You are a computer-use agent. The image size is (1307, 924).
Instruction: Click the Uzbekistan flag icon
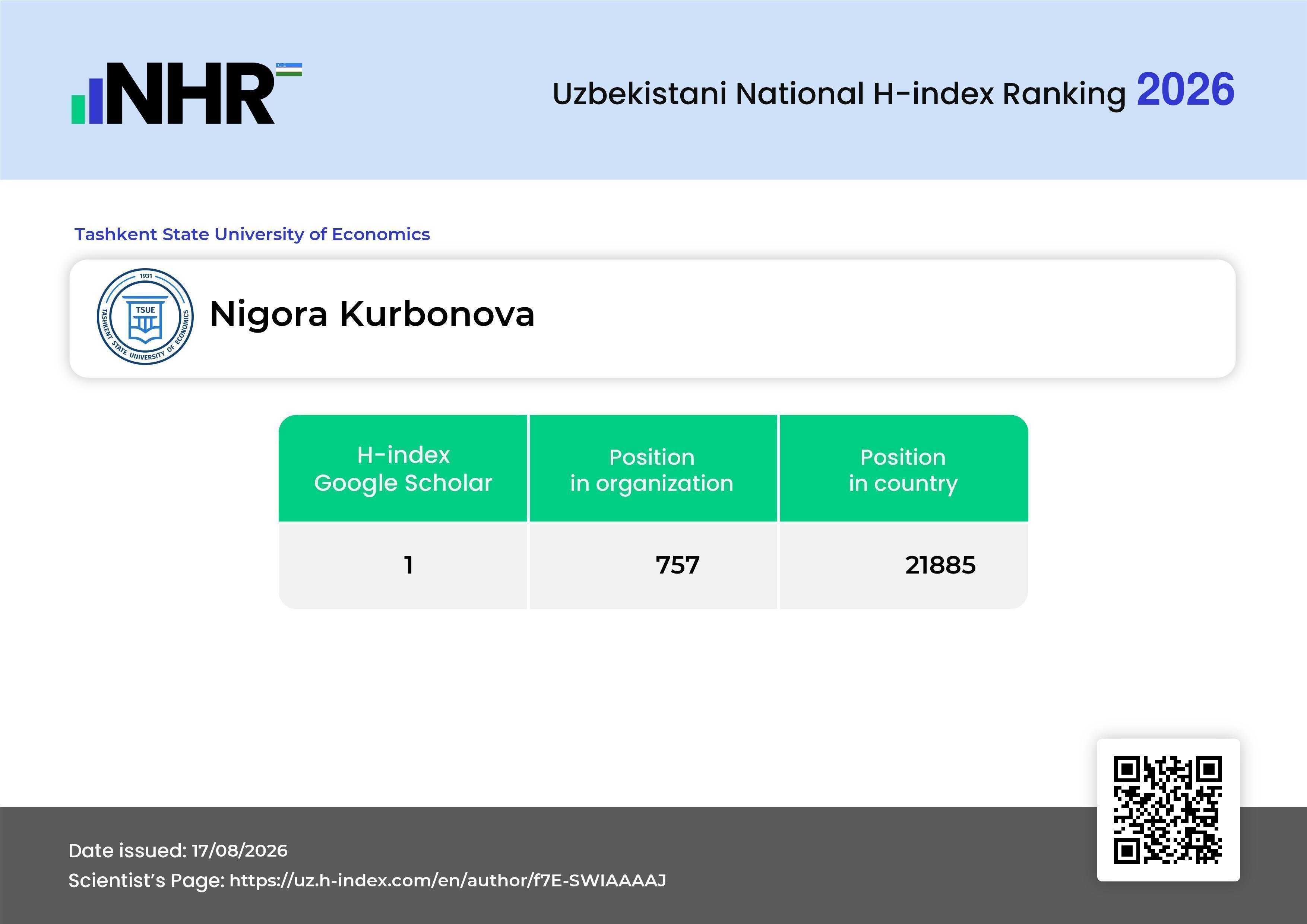(289, 69)
